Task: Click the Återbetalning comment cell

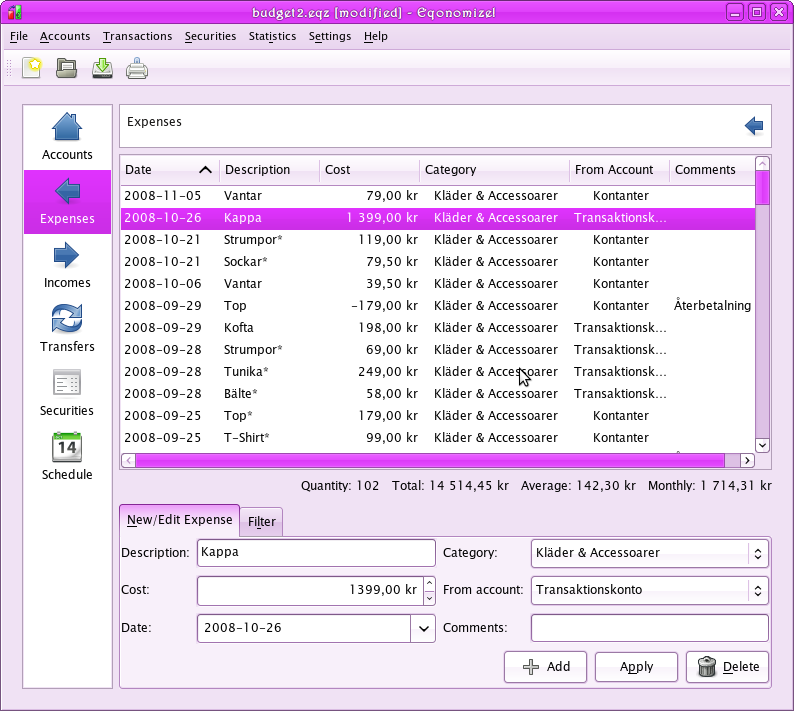Action: [x=712, y=306]
